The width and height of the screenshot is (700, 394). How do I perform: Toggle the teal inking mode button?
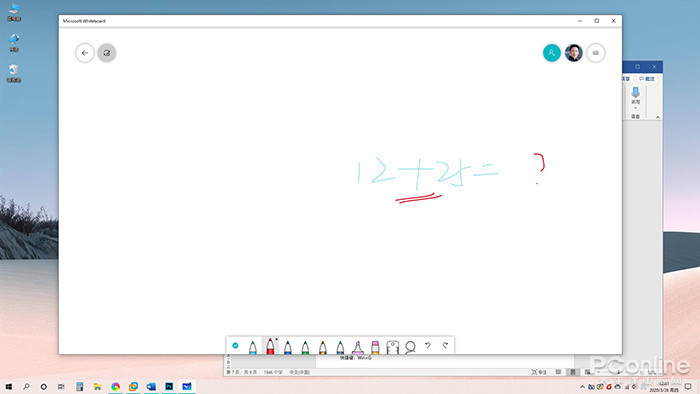pos(235,345)
